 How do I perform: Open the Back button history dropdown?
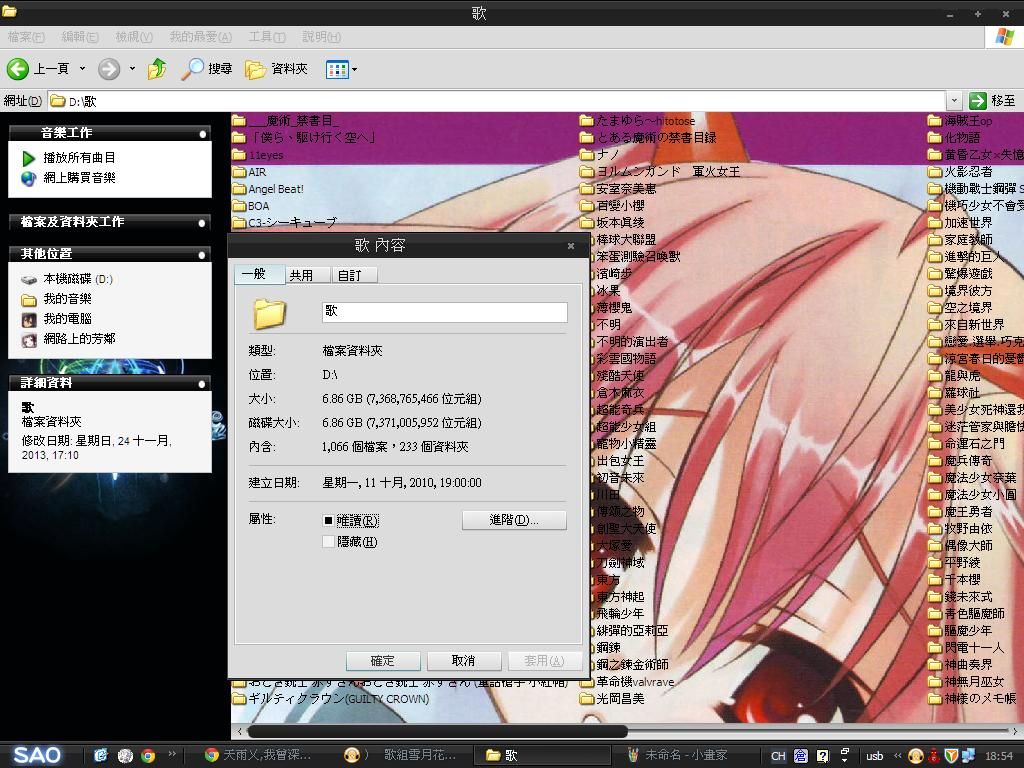coord(82,69)
